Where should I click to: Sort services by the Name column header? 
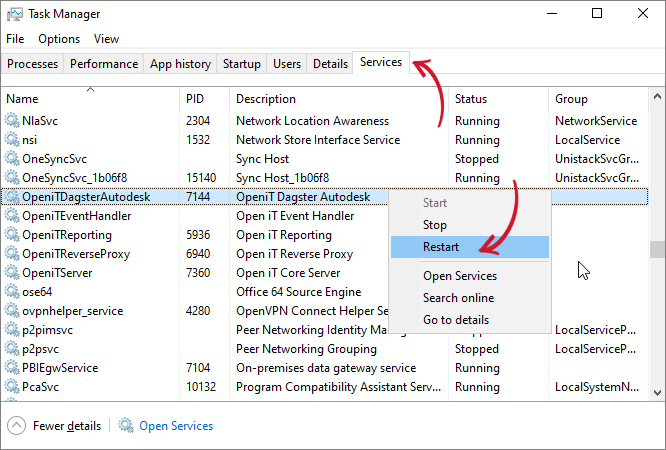22,99
